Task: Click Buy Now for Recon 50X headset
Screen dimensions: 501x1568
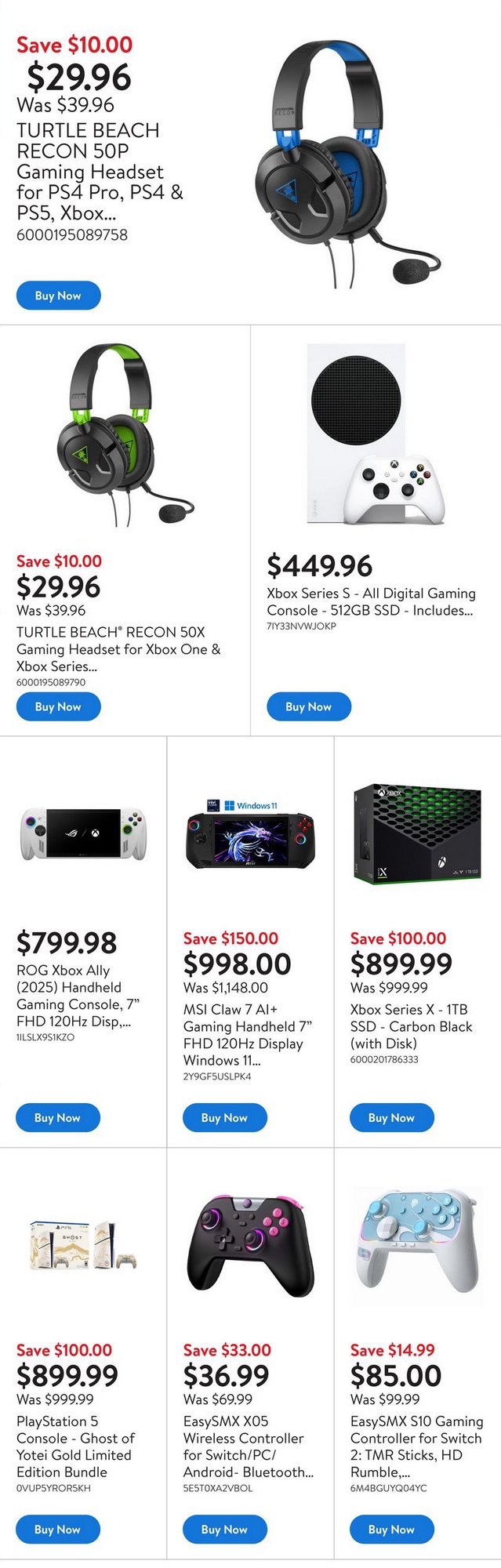Action: click(58, 706)
